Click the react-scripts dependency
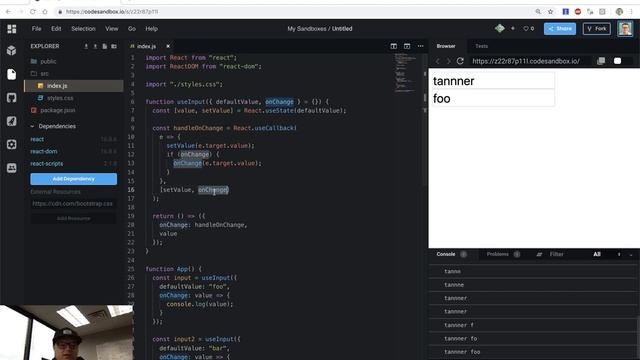Screen dimensions: 640x360 [x=73, y=163]
